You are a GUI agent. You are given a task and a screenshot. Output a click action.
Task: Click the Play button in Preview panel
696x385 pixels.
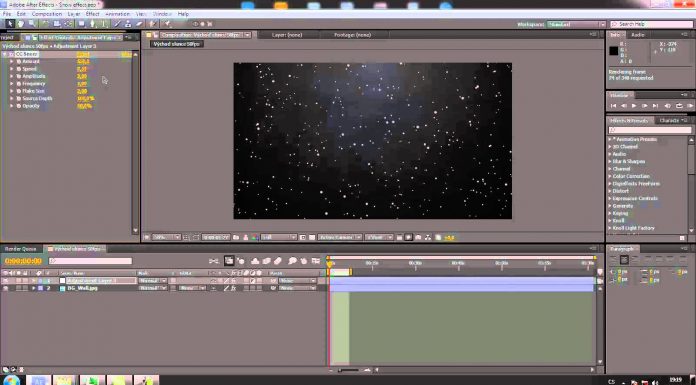(x=634, y=106)
